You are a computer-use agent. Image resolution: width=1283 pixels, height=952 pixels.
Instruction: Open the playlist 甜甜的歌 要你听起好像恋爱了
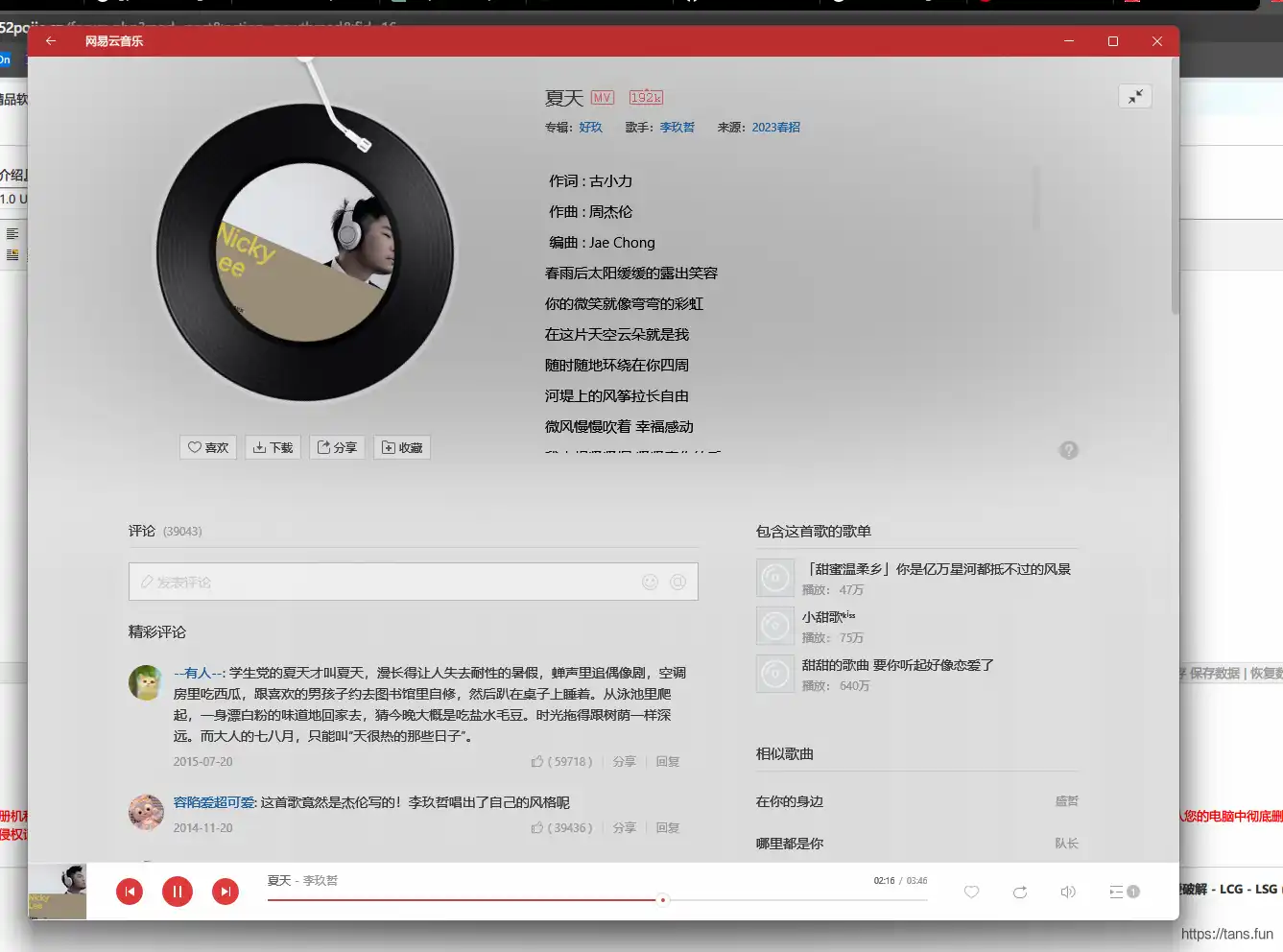(x=898, y=665)
